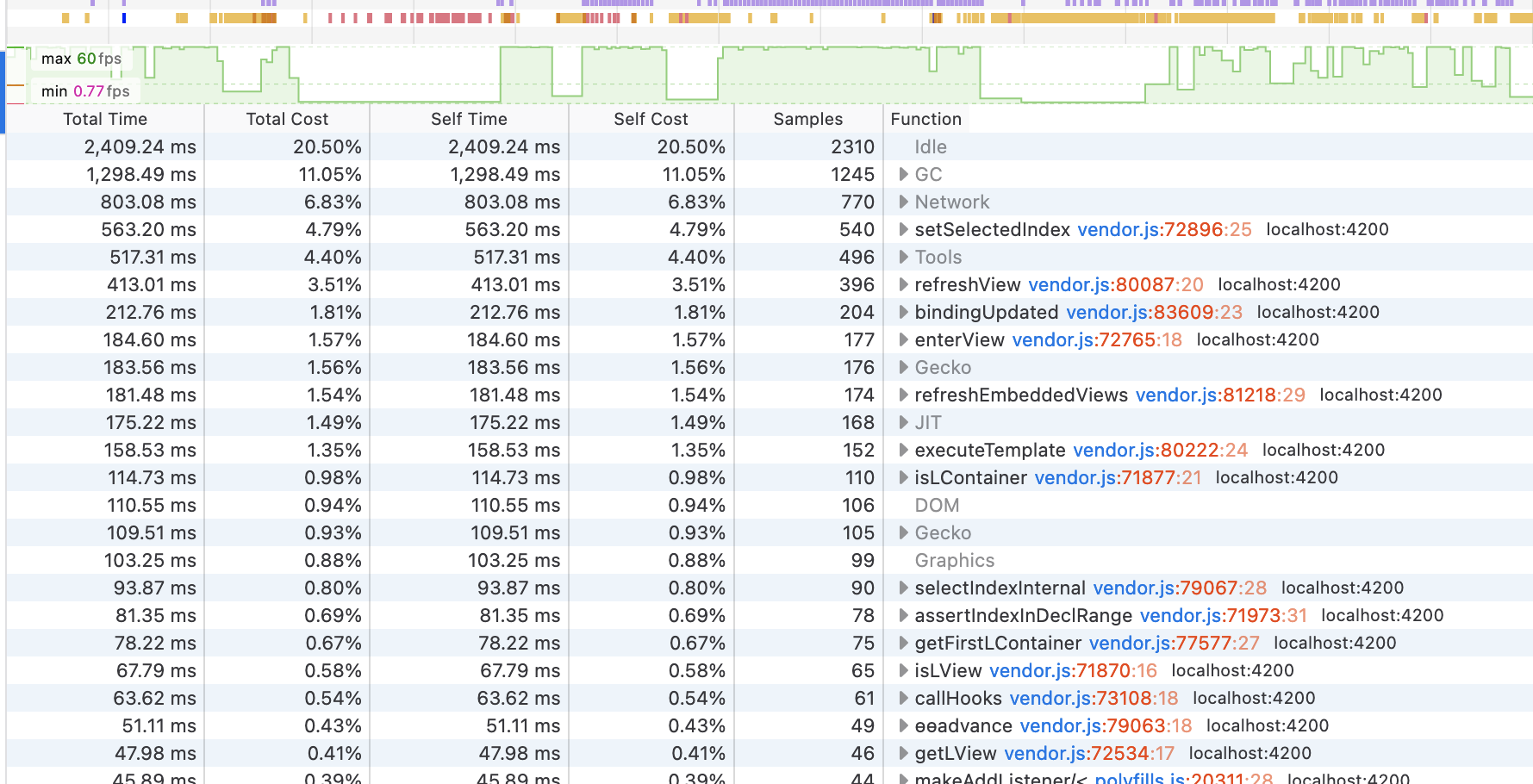Click the max 60 fps label
Image resolution: width=1533 pixels, height=784 pixels.
pos(81,59)
